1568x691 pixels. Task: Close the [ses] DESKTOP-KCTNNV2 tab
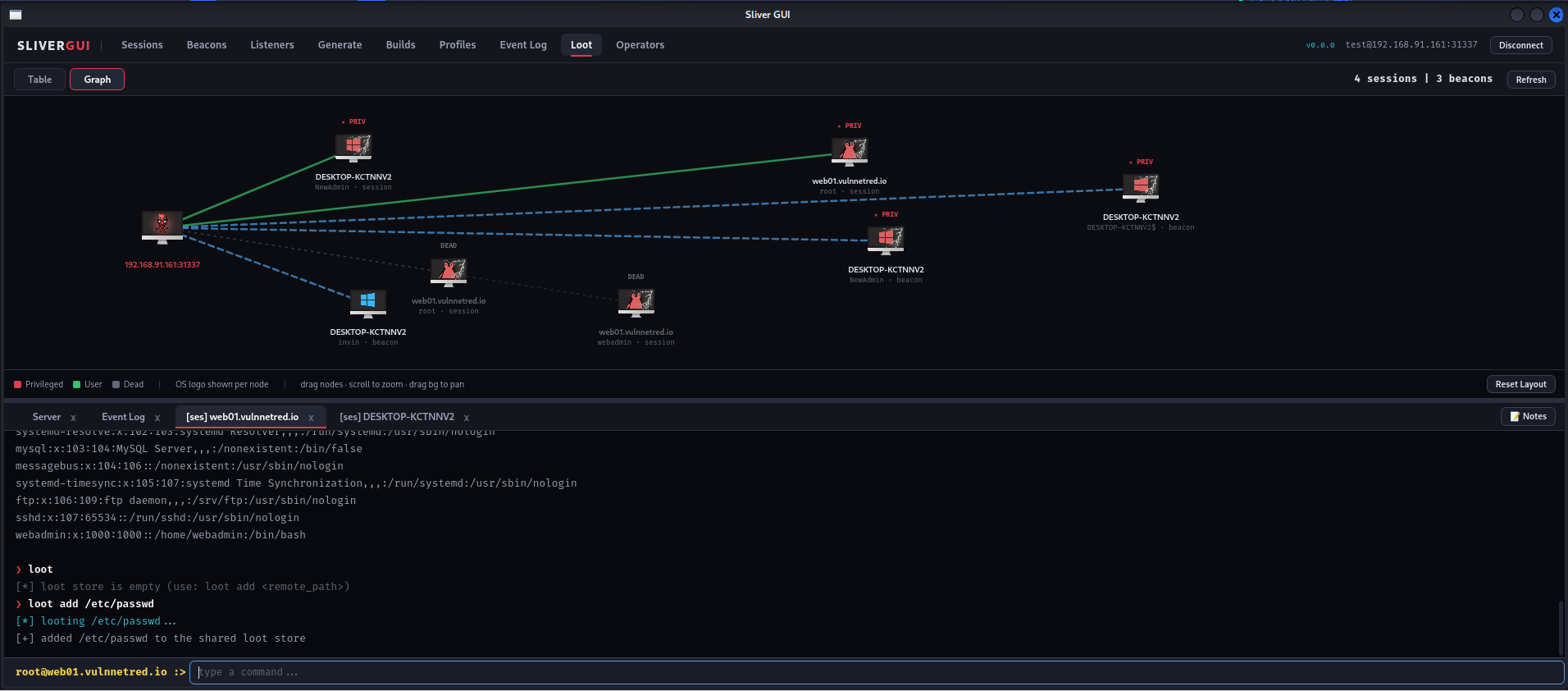[467, 418]
